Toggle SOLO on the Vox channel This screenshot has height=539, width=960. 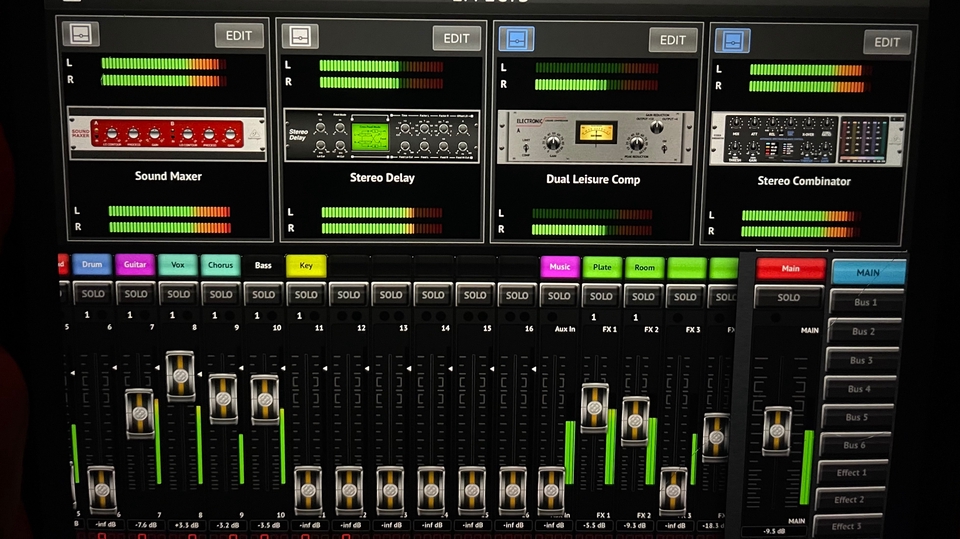178,294
